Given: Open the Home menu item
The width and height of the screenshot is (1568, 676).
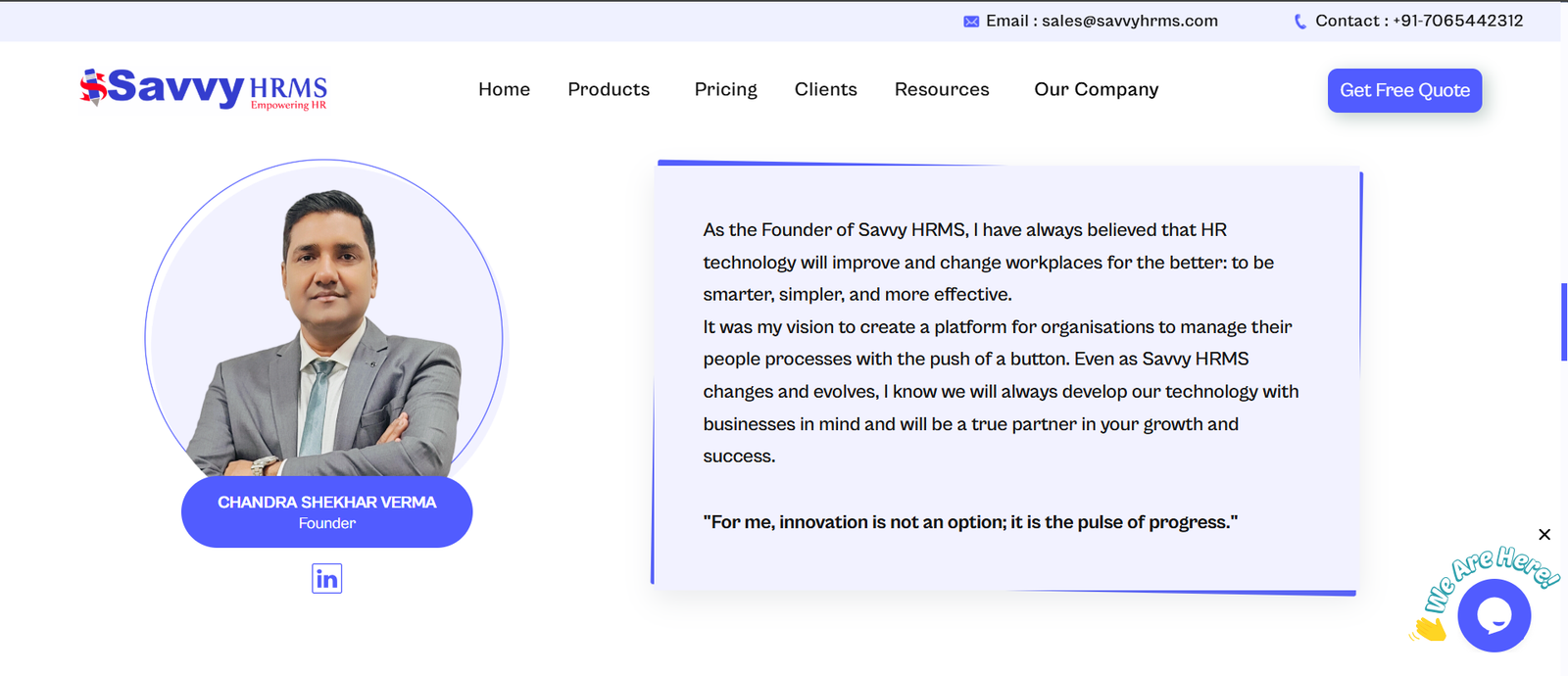Looking at the screenshot, I should point(504,89).
